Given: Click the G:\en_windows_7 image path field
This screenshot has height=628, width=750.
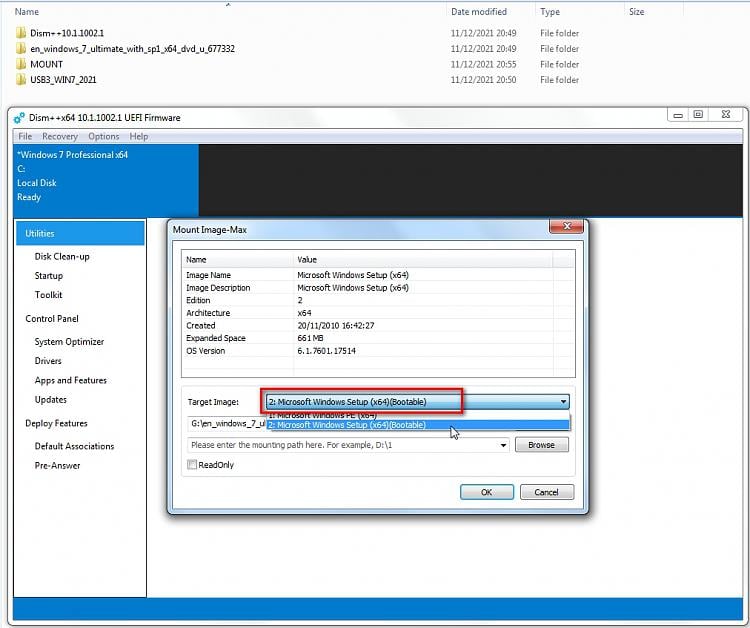Looking at the screenshot, I should coord(227,424).
